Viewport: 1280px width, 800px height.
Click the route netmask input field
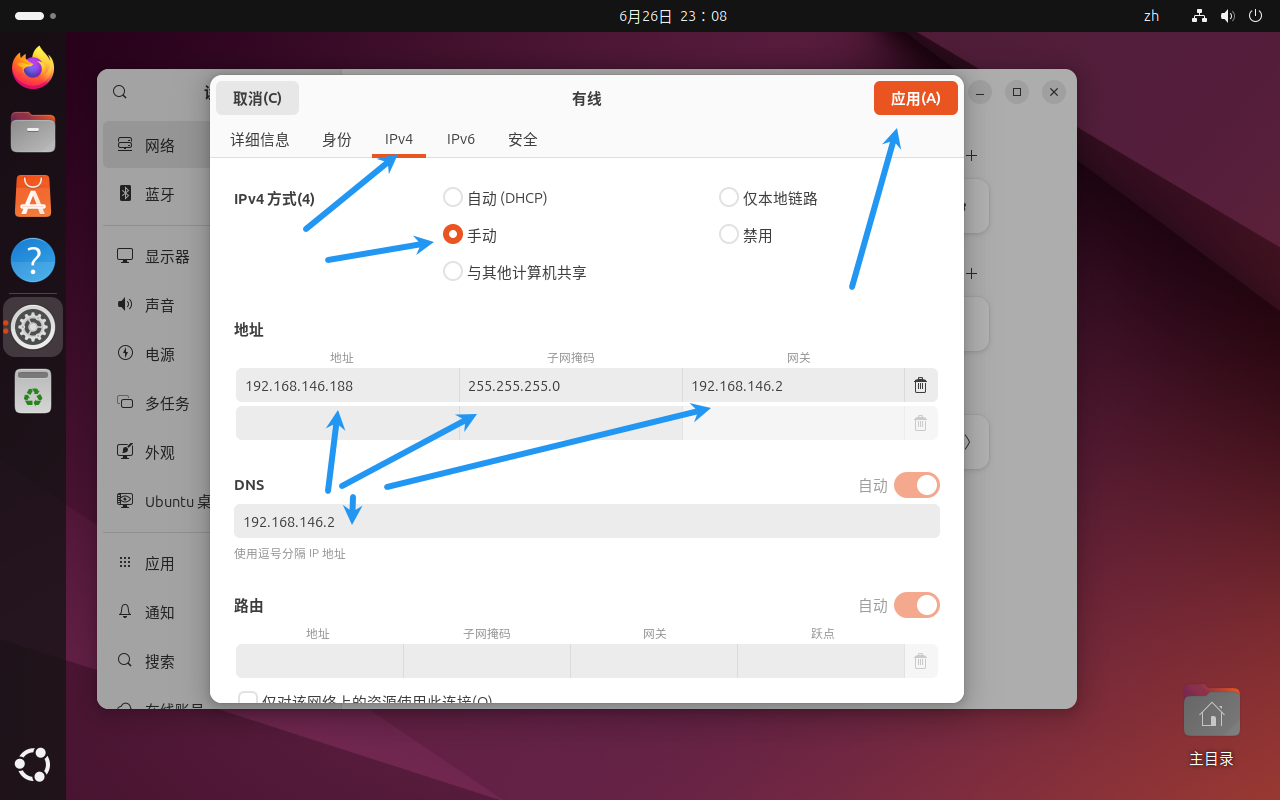point(487,661)
